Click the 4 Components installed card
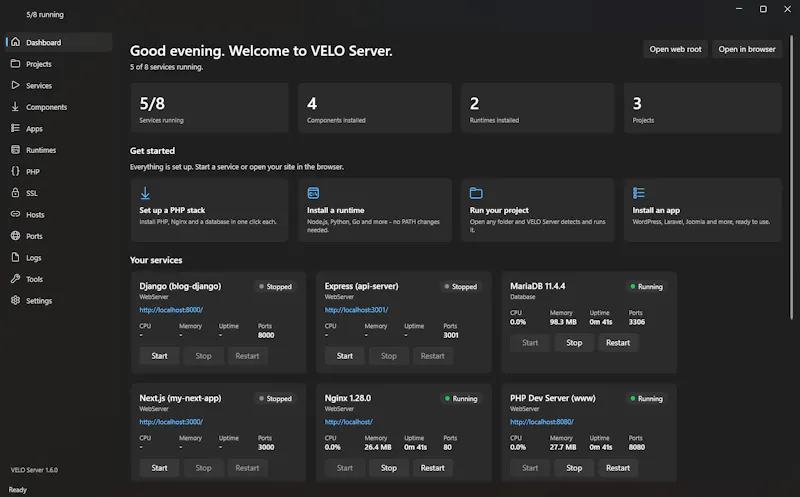This screenshot has height=497, width=800. coord(375,108)
